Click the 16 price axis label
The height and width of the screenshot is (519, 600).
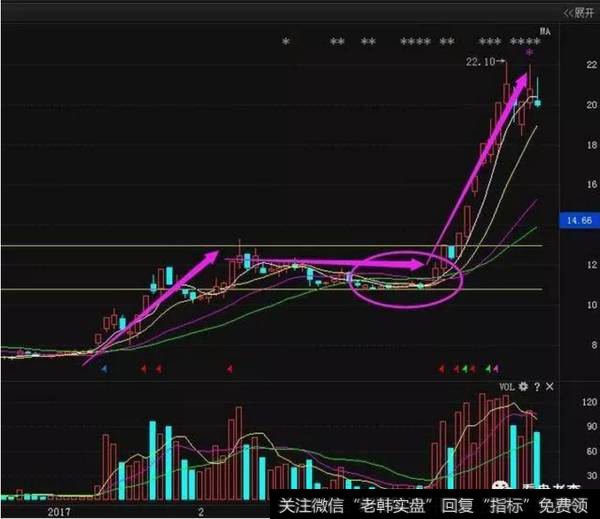591,185
